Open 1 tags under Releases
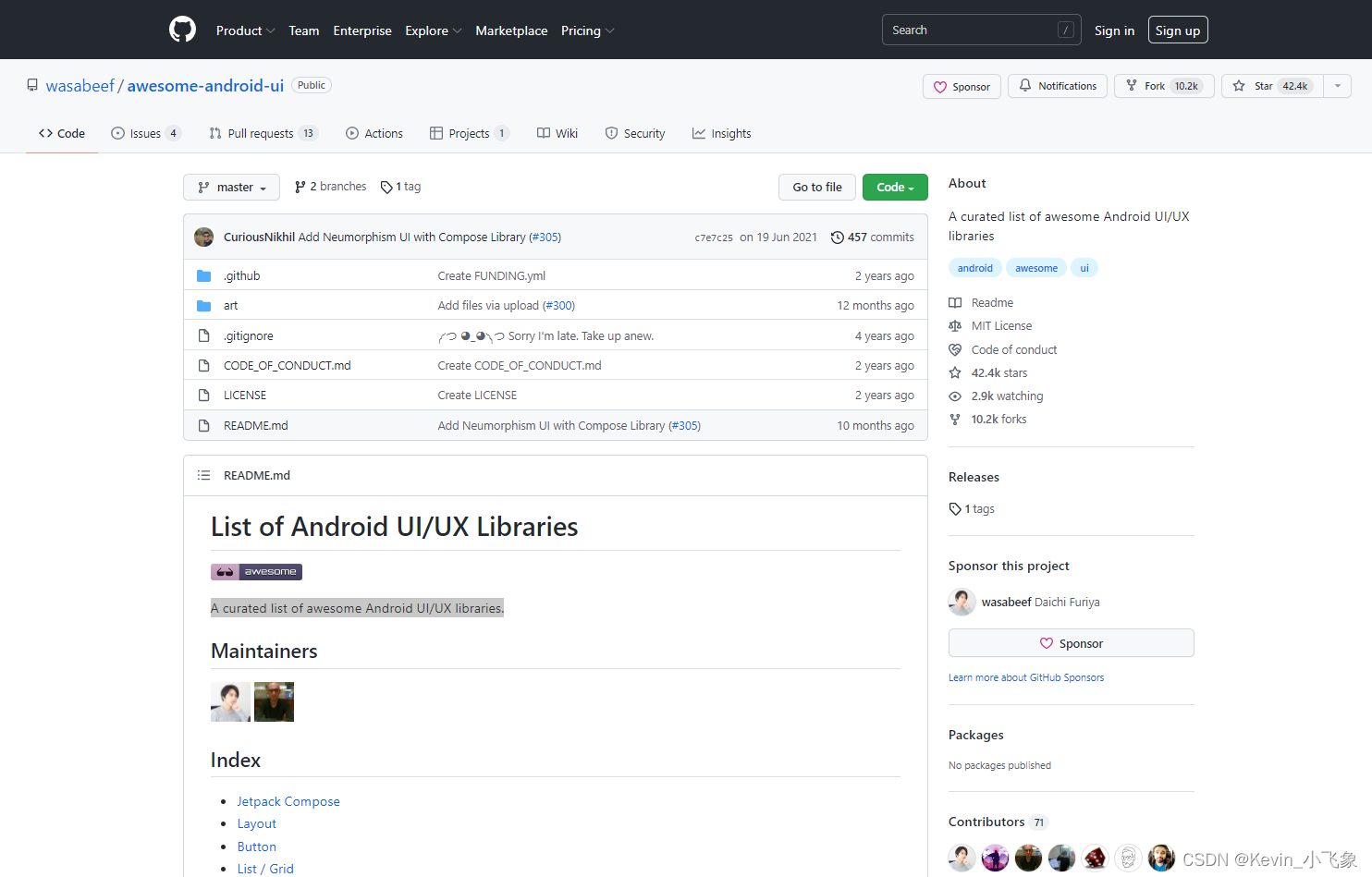1372x877 pixels. click(x=972, y=508)
